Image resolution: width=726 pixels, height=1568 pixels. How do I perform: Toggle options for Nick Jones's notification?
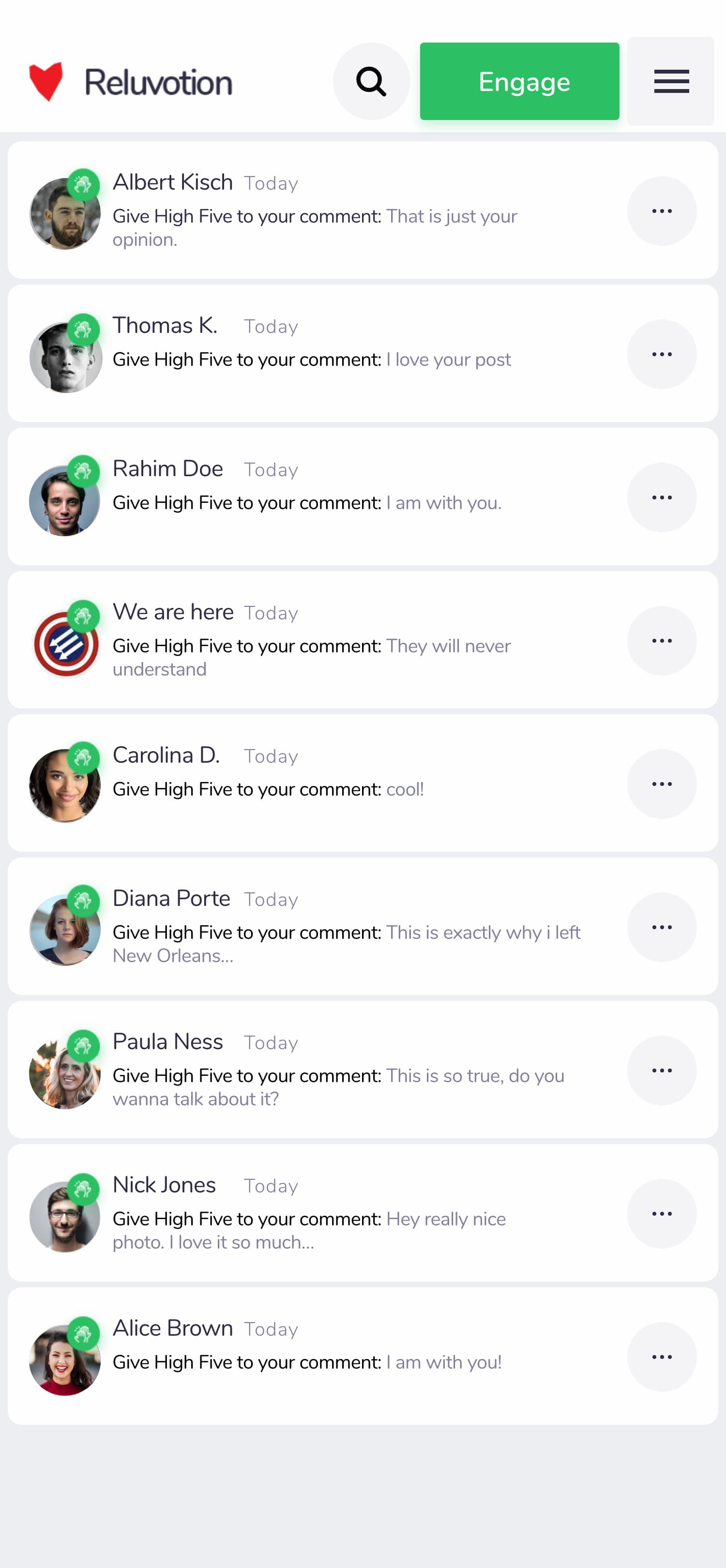point(662,1213)
